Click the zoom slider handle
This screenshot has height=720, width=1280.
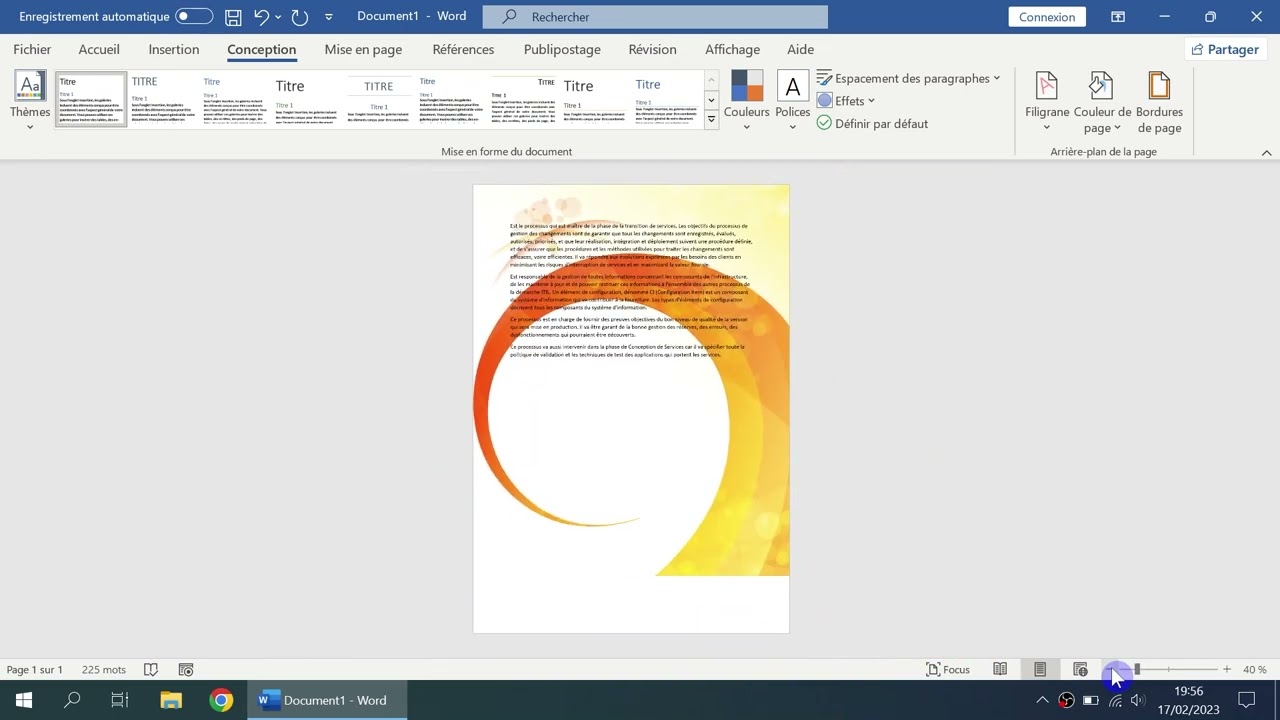click(x=1137, y=669)
